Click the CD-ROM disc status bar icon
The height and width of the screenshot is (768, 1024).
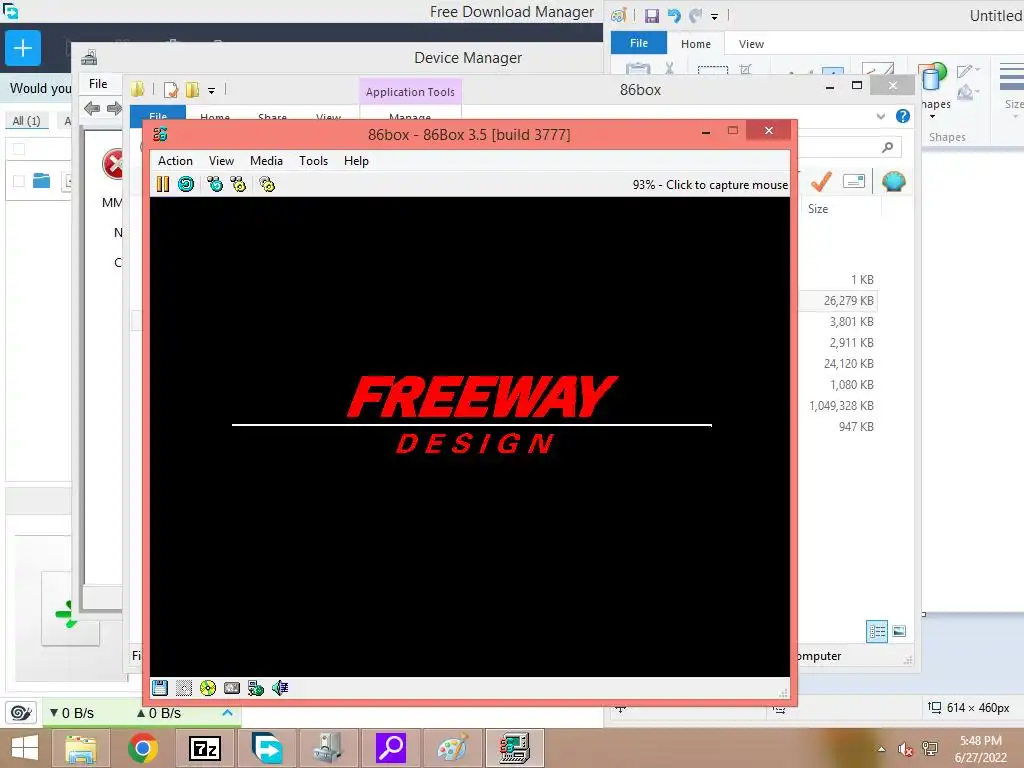[x=208, y=688]
